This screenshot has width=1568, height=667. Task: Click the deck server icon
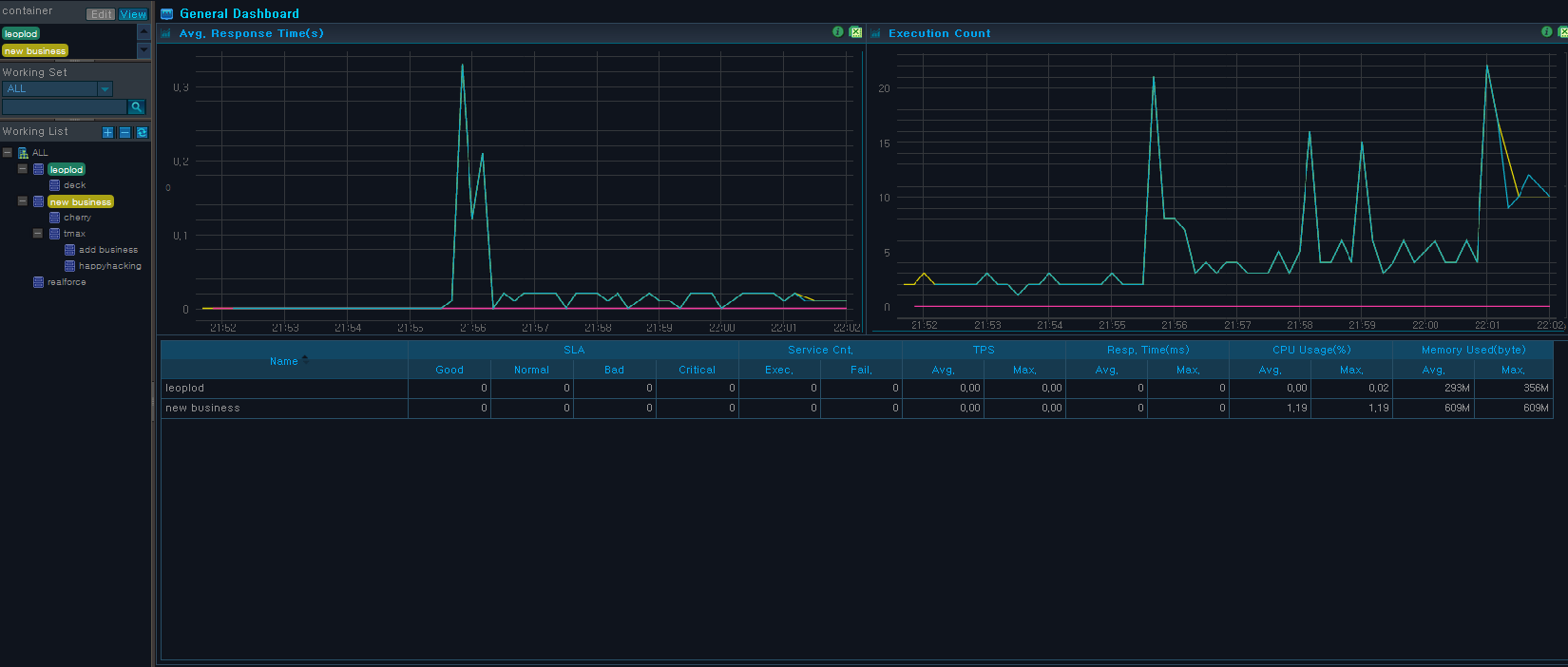click(x=54, y=185)
